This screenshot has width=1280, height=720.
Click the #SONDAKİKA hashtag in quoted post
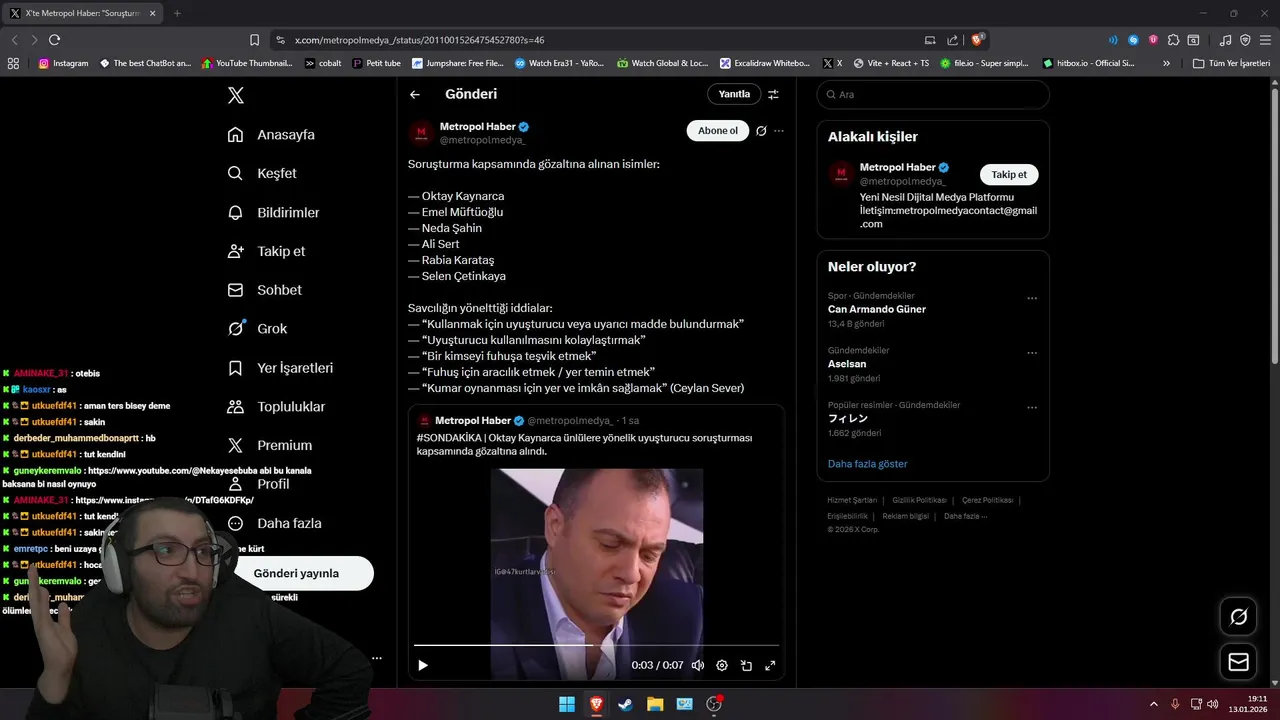tap(449, 438)
